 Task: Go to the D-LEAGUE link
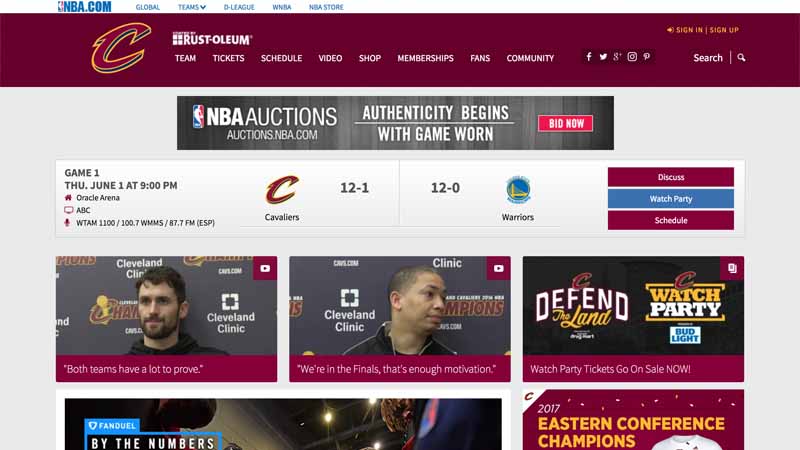(x=239, y=7)
